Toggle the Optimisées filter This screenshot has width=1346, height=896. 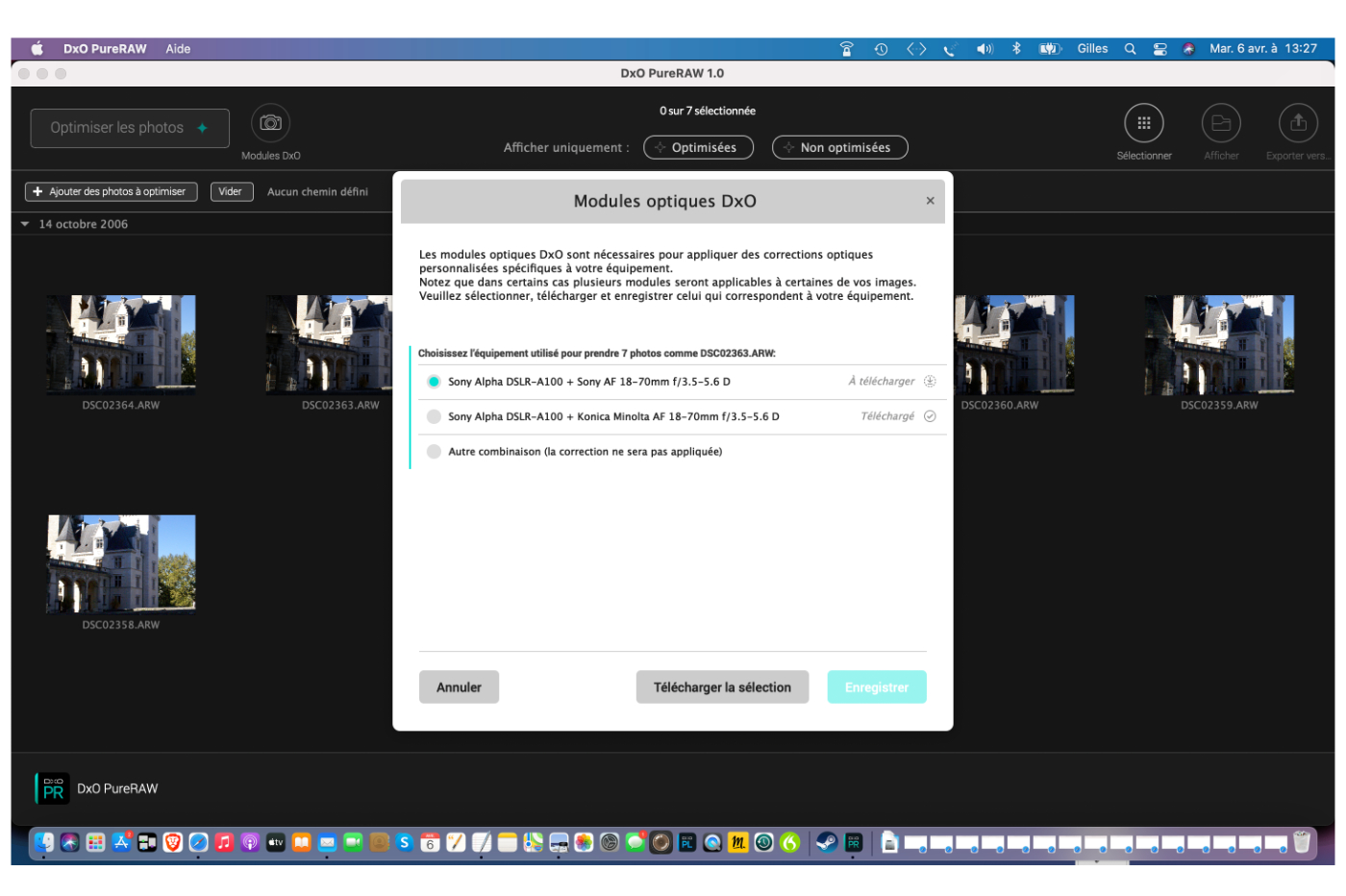click(x=698, y=147)
